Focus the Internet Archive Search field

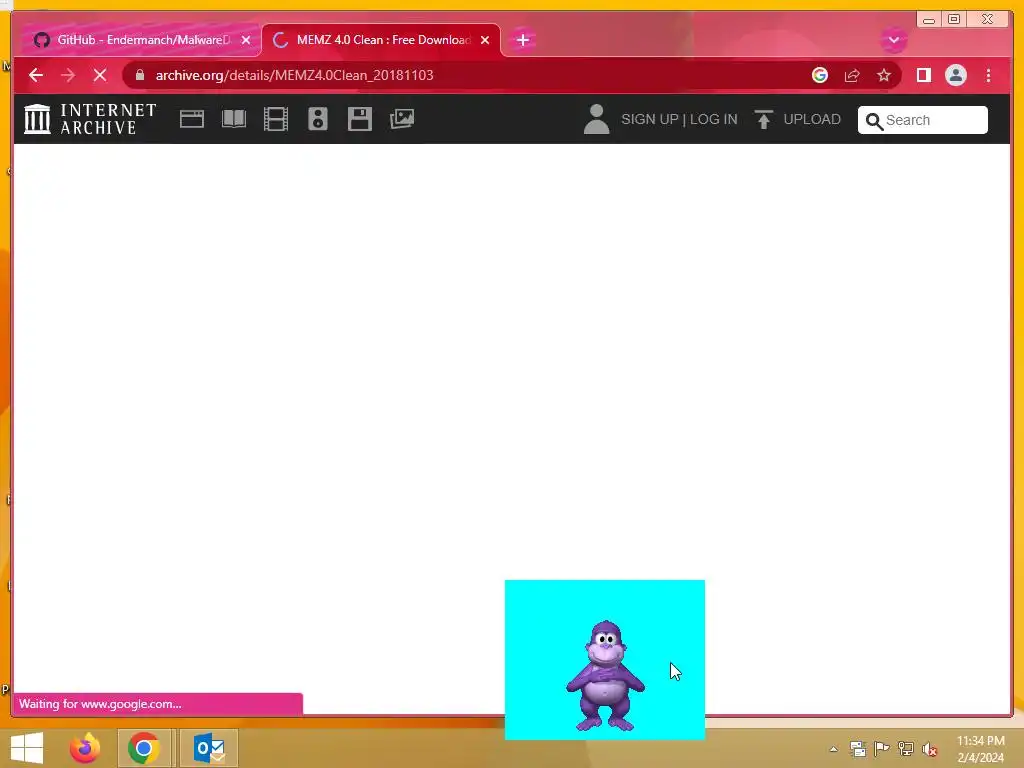pyautogui.click(x=922, y=120)
